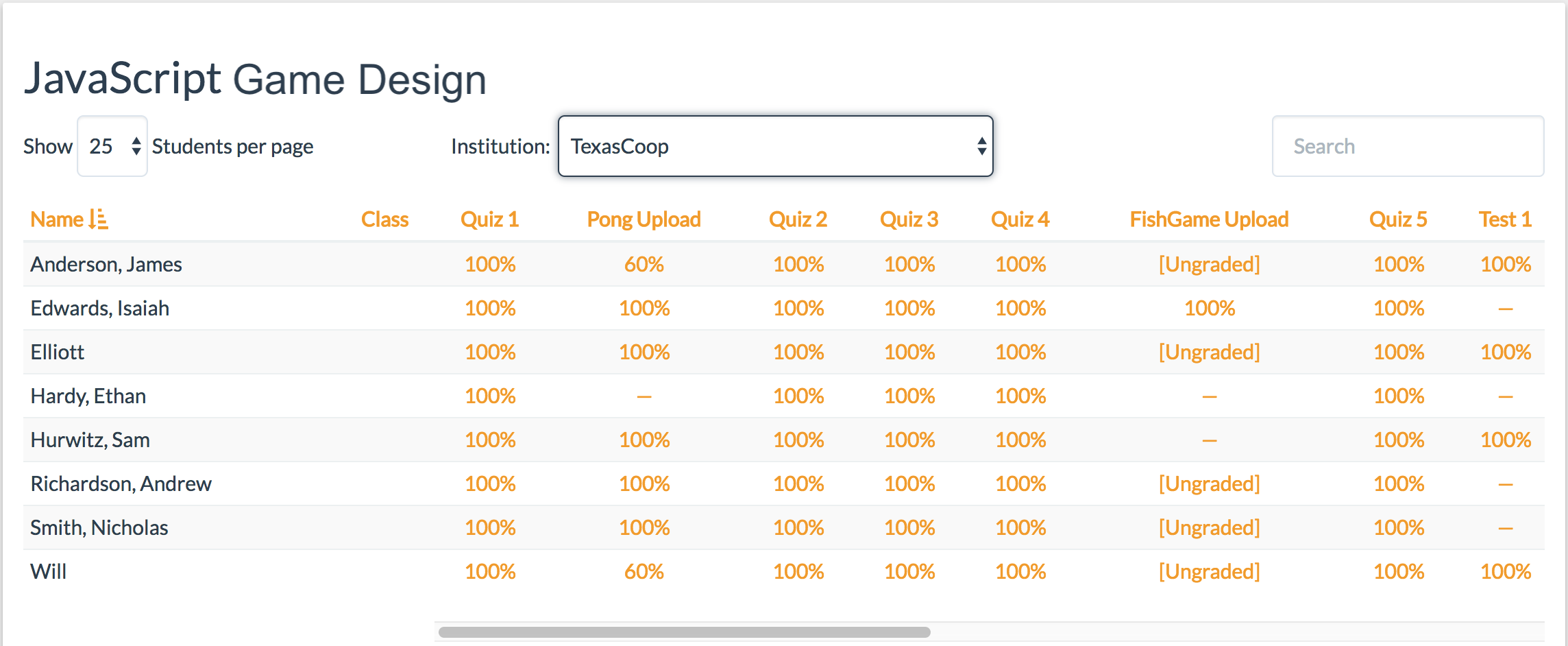Sort by FishGame Upload column header

click(x=1209, y=219)
